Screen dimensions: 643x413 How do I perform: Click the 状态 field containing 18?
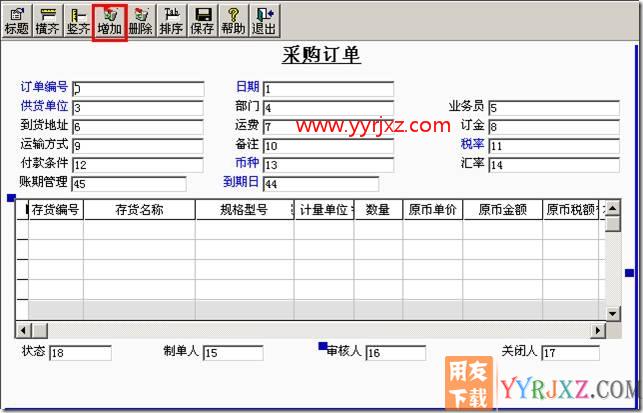click(80, 353)
